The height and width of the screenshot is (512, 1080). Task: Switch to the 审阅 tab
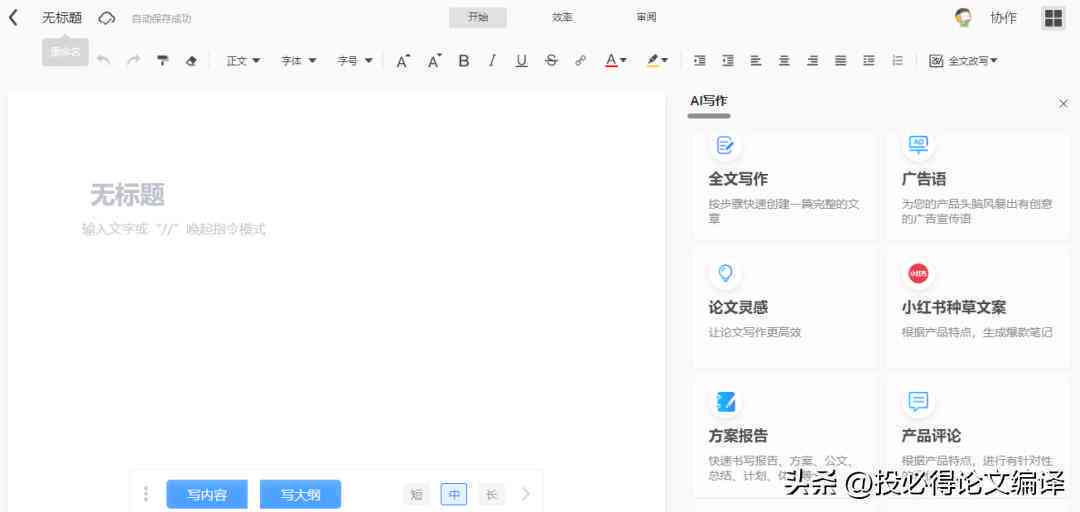(x=646, y=18)
